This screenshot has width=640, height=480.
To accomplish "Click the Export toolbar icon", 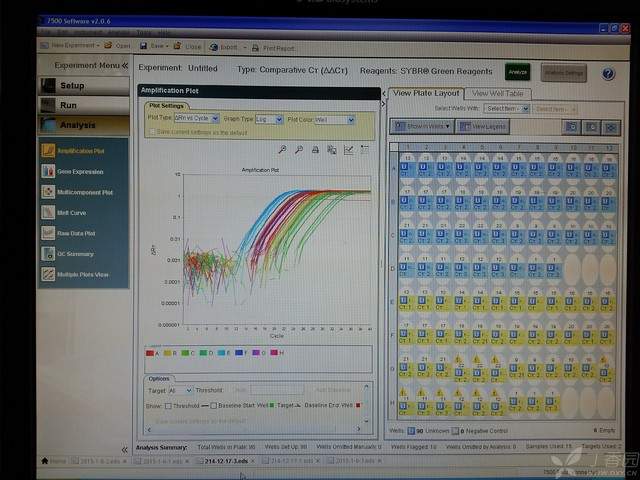I will (x=213, y=47).
